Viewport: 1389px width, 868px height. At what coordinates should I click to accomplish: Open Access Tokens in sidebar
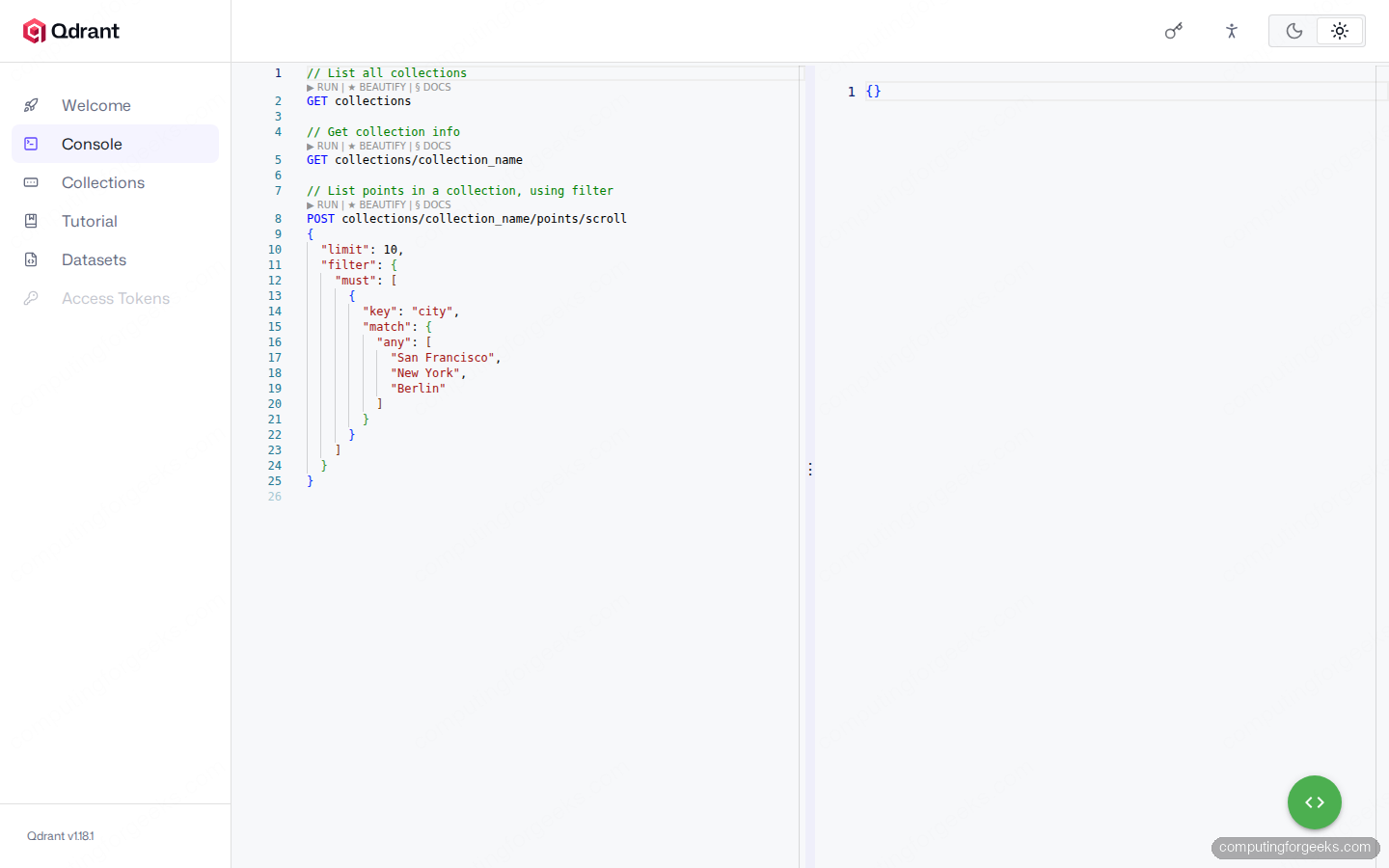[115, 298]
